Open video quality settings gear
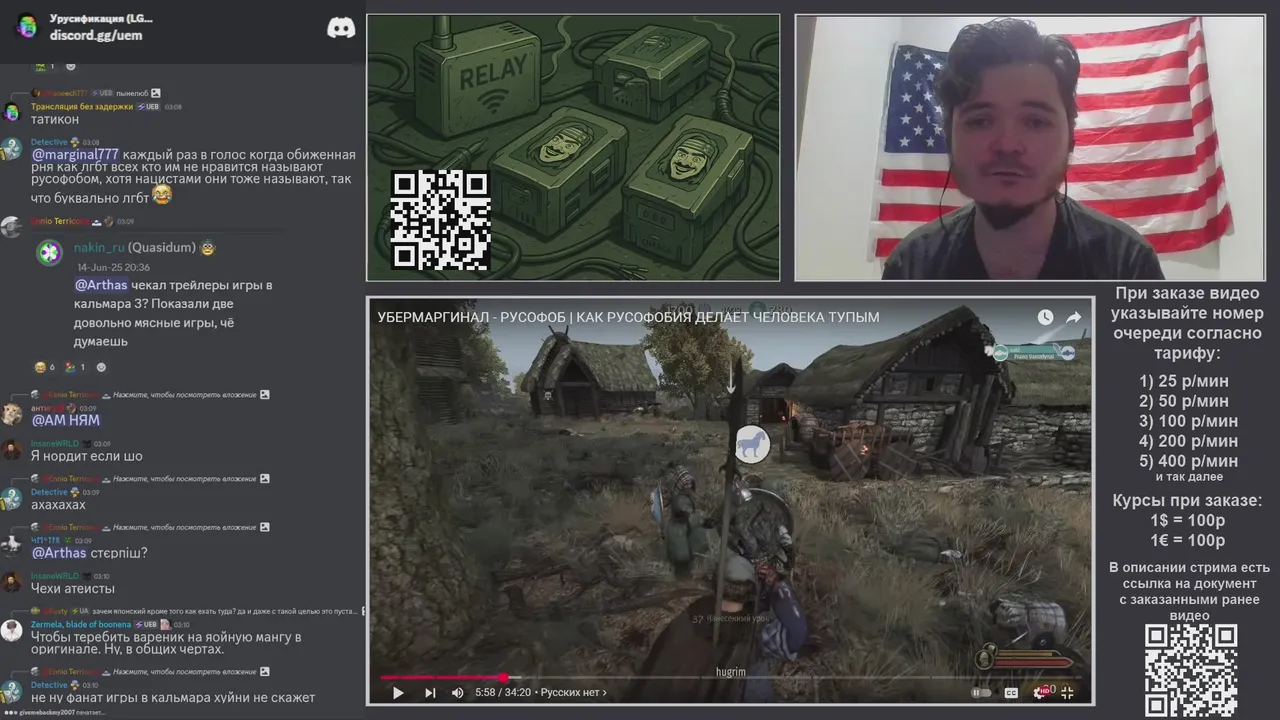This screenshot has width=1280, height=720. [1042, 691]
